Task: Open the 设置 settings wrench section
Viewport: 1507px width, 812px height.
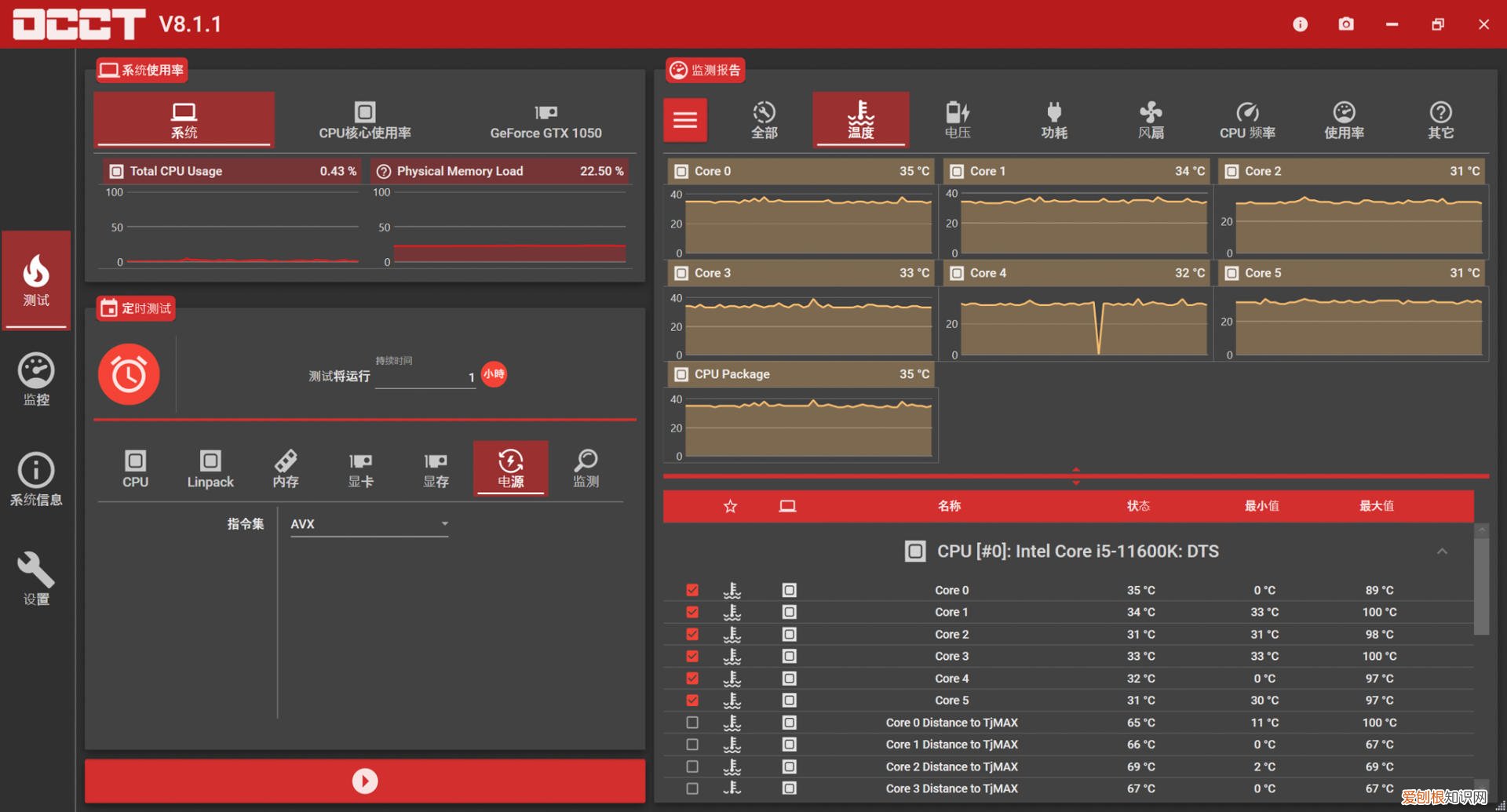Action: (x=36, y=579)
